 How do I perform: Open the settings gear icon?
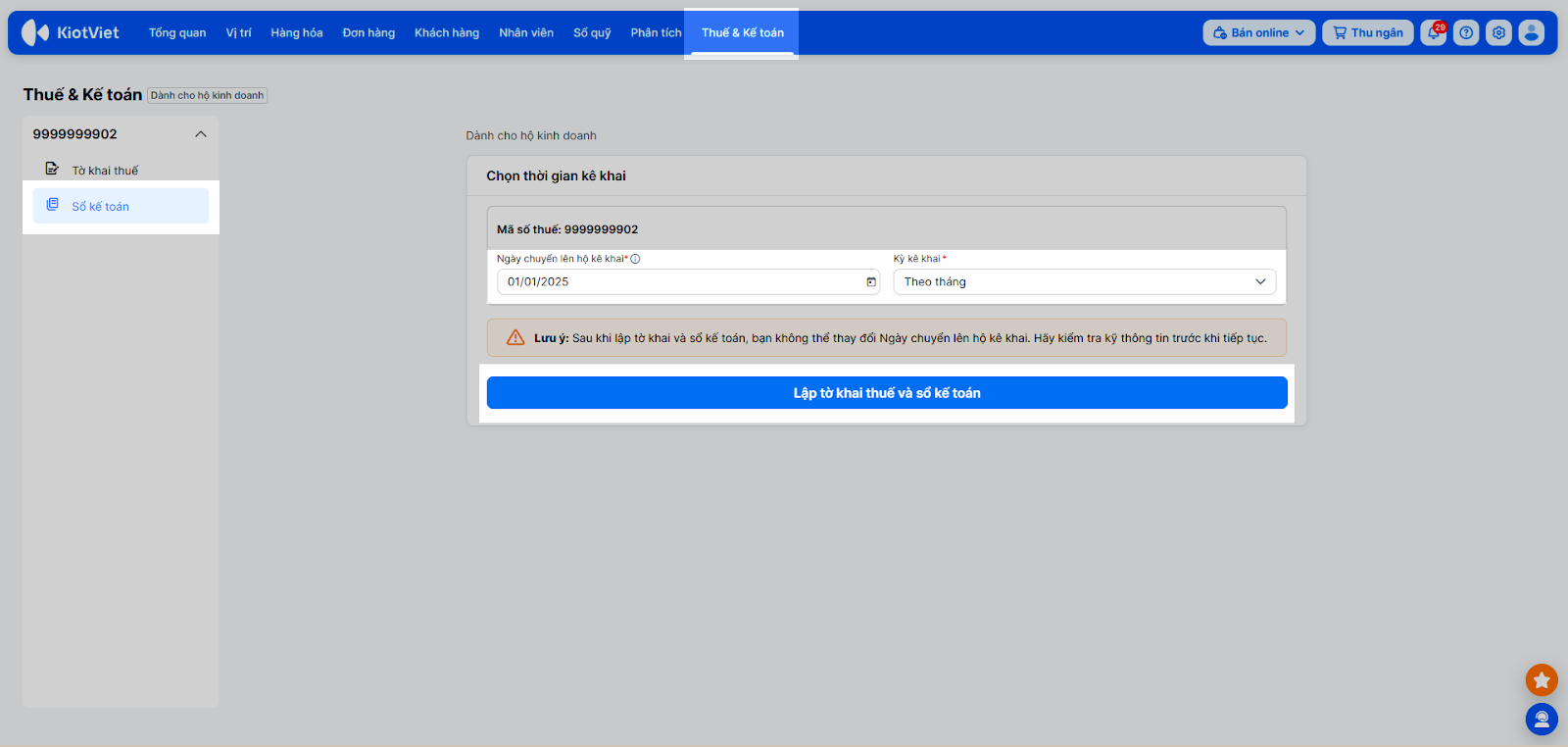pyautogui.click(x=1498, y=32)
